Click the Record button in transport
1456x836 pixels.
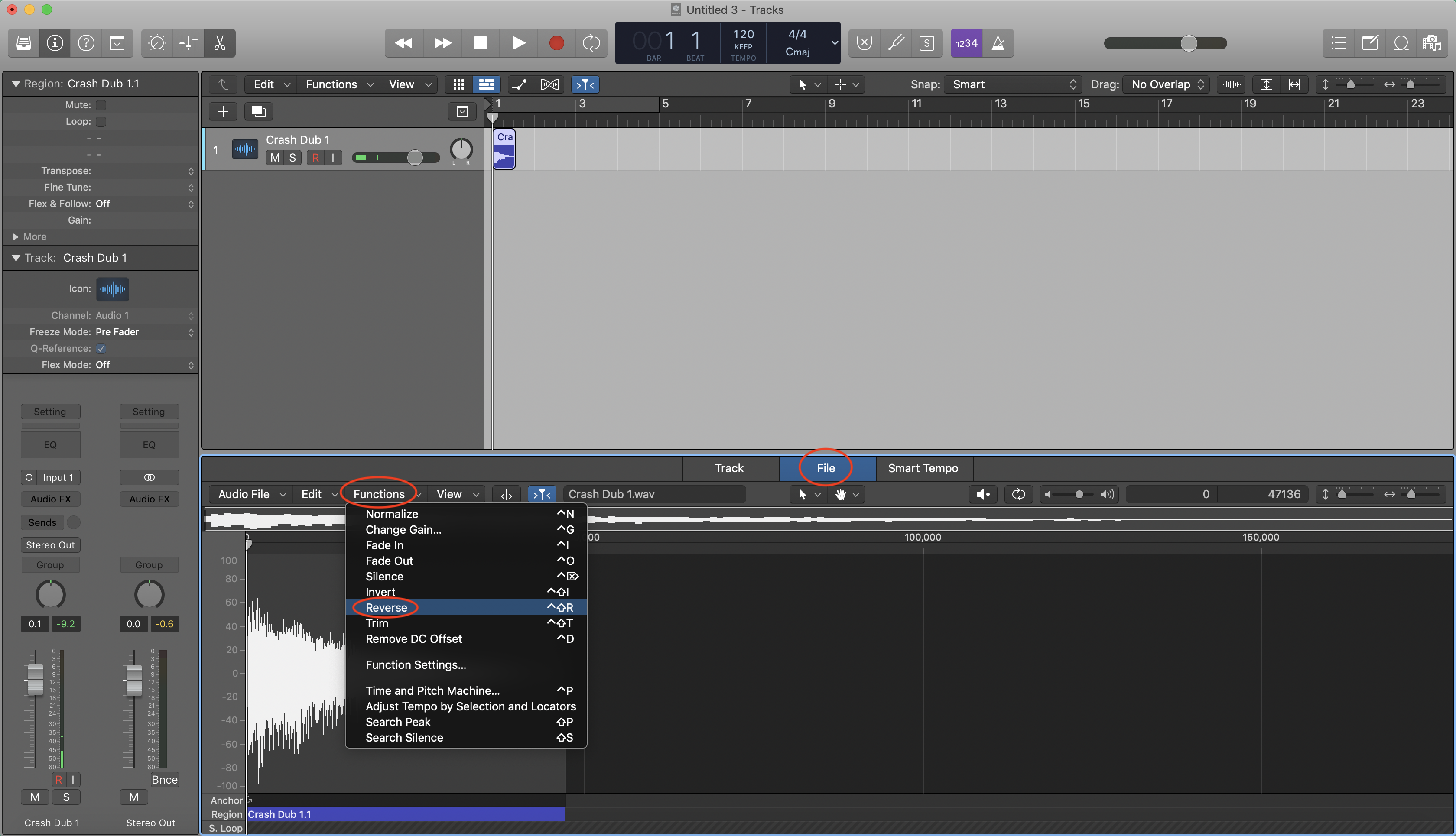tap(556, 43)
